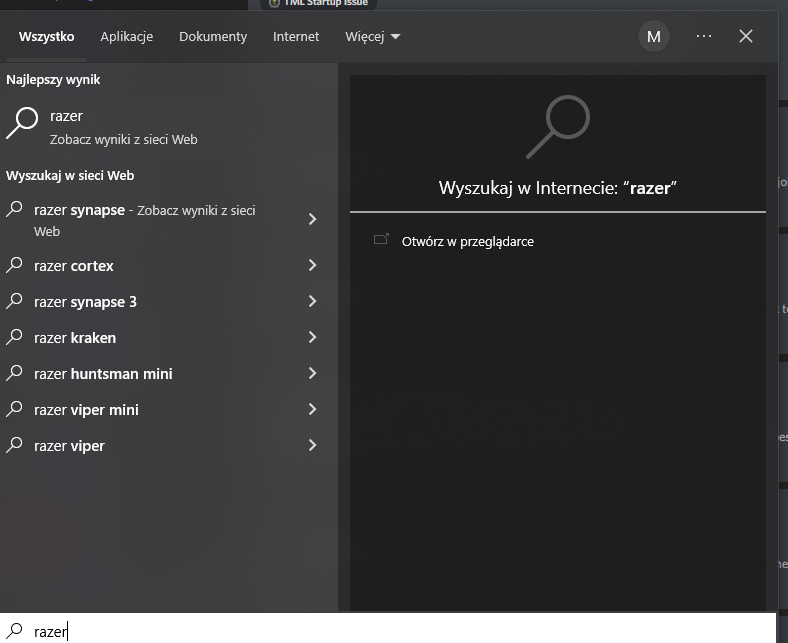Expand razer synapse suggestion arrow
Screen dimensions: 788x643
312,219
